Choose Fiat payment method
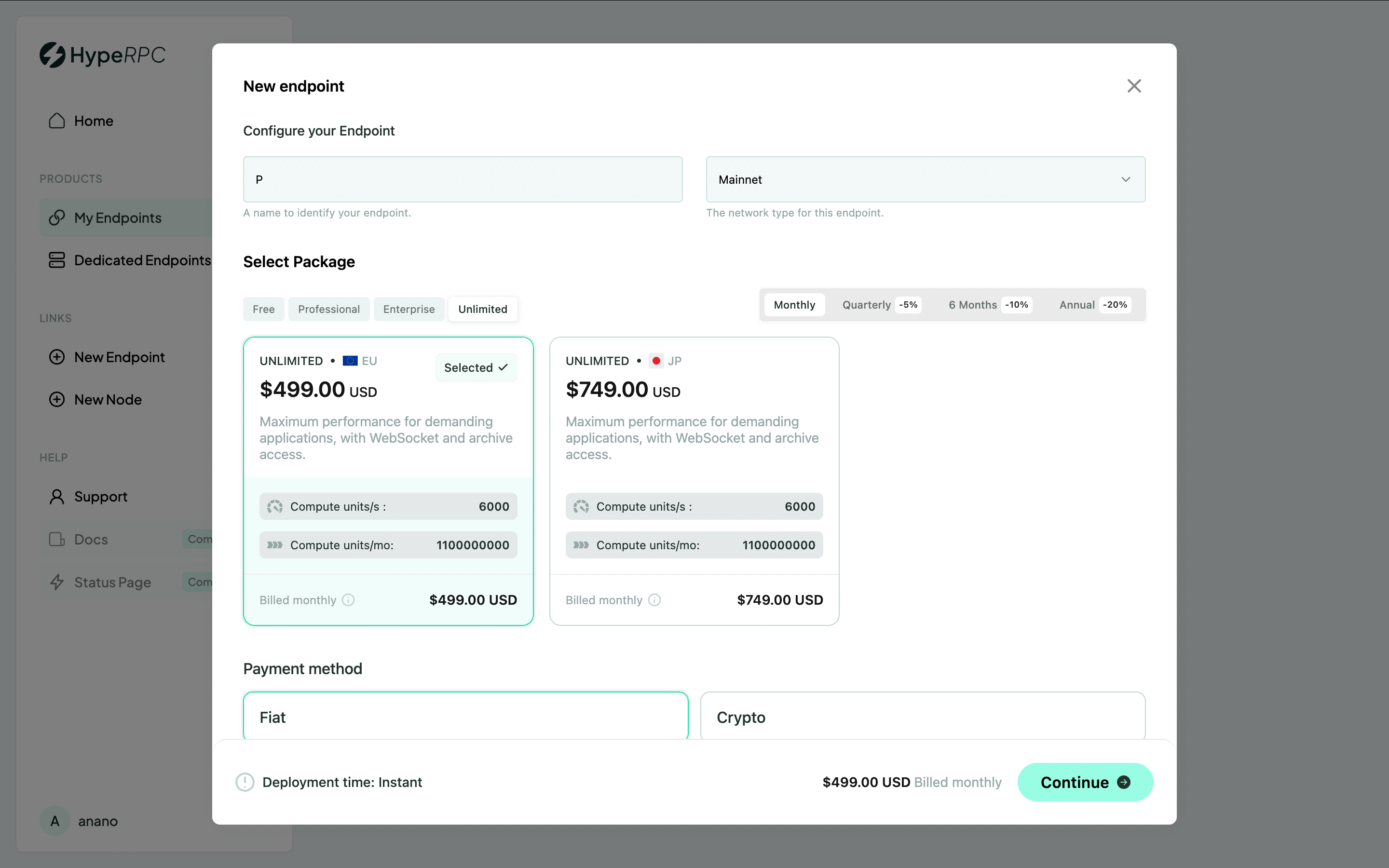Viewport: 1389px width, 868px height. (x=465, y=717)
